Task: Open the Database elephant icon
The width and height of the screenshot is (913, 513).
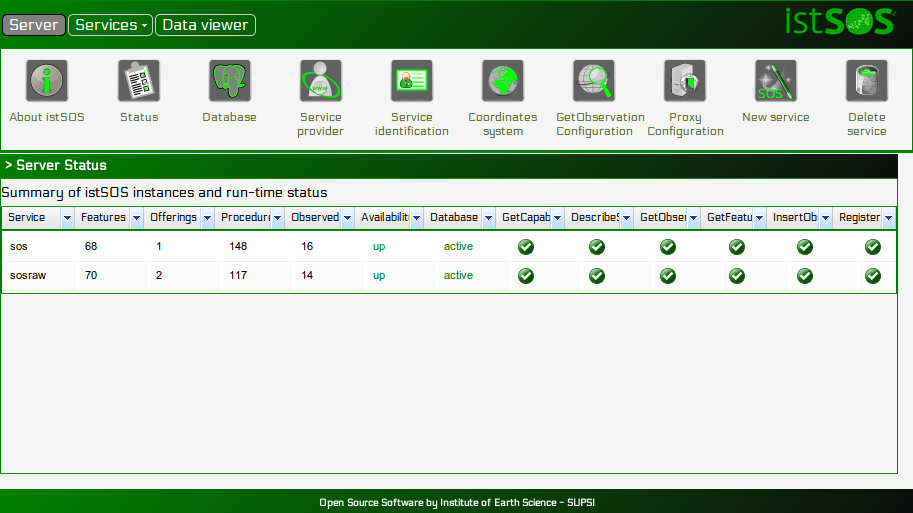Action: click(229, 80)
